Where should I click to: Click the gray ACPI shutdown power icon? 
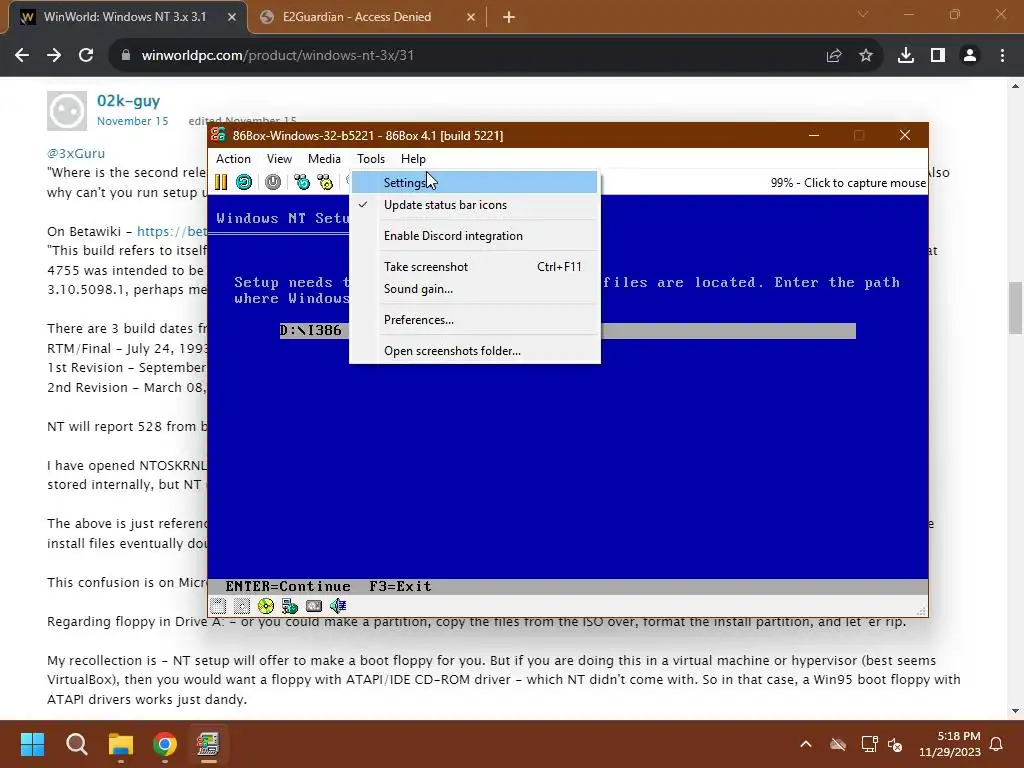(x=273, y=182)
